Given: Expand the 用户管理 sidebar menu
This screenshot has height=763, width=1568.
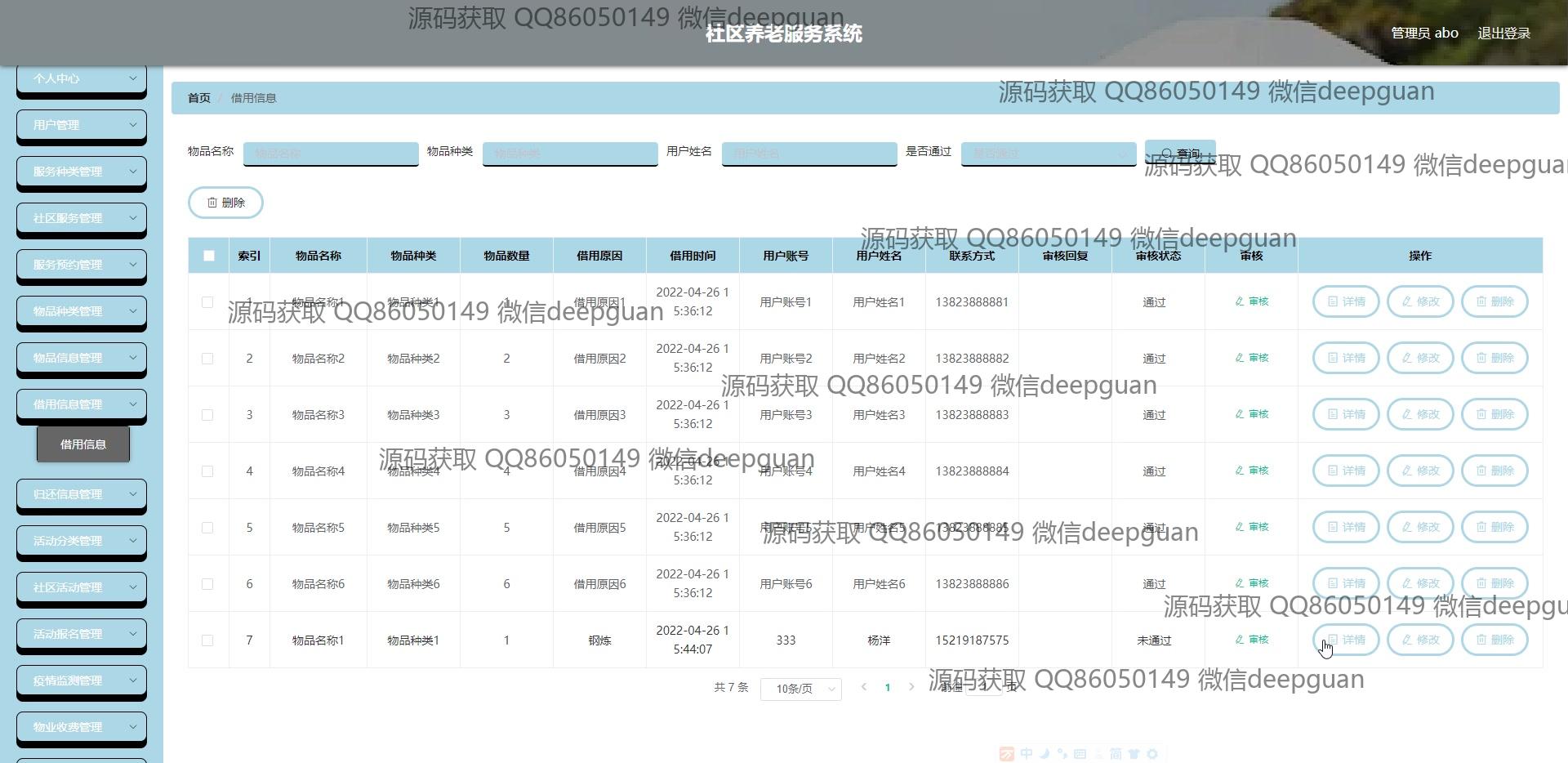Looking at the screenshot, I should (x=82, y=125).
